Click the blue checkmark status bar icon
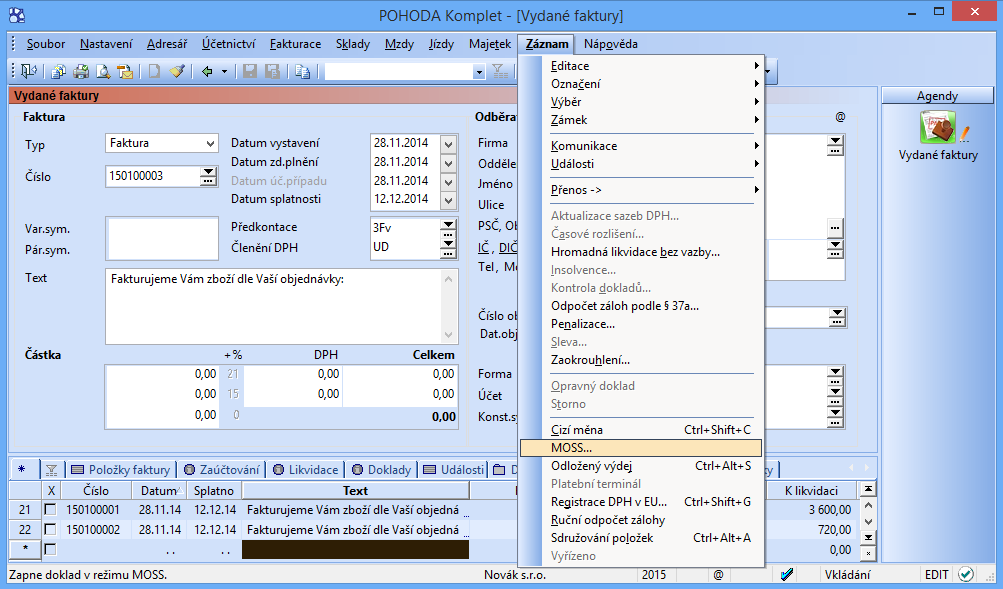The image size is (1003, 589). [x=787, y=574]
